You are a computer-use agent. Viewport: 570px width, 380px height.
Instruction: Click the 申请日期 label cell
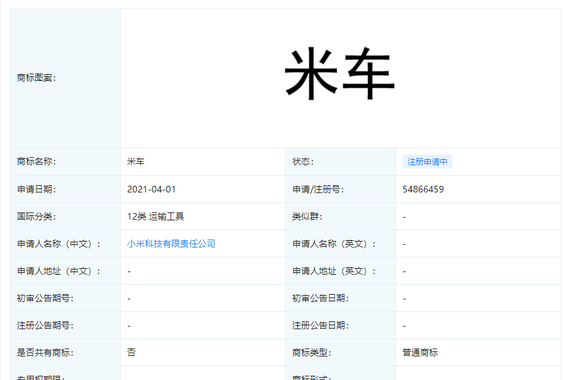[65, 189]
